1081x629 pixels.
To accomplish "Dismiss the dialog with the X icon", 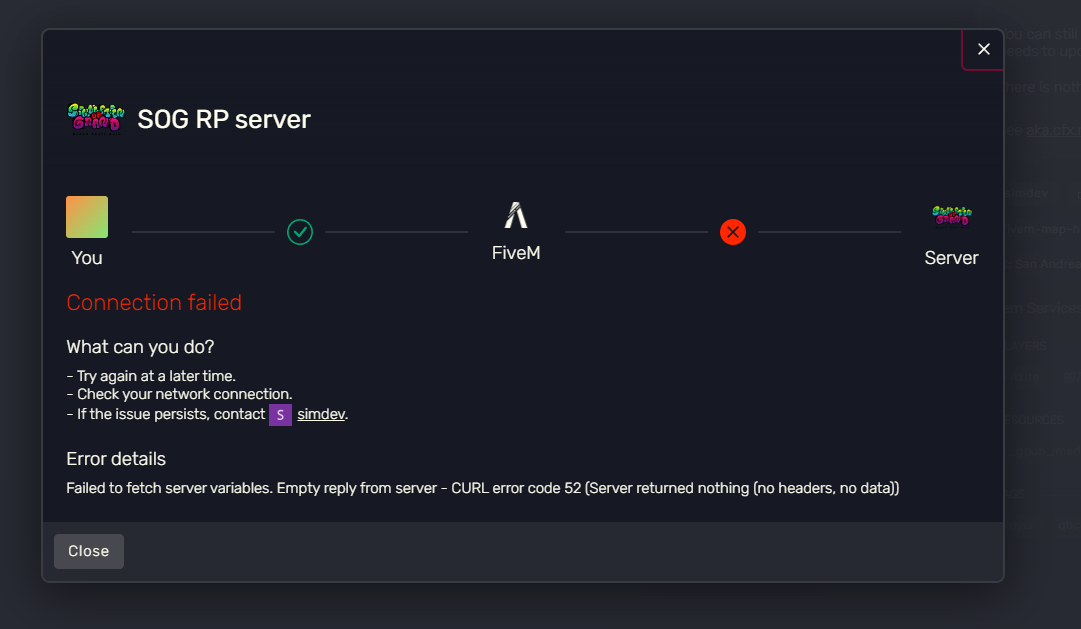I will coord(983,49).
